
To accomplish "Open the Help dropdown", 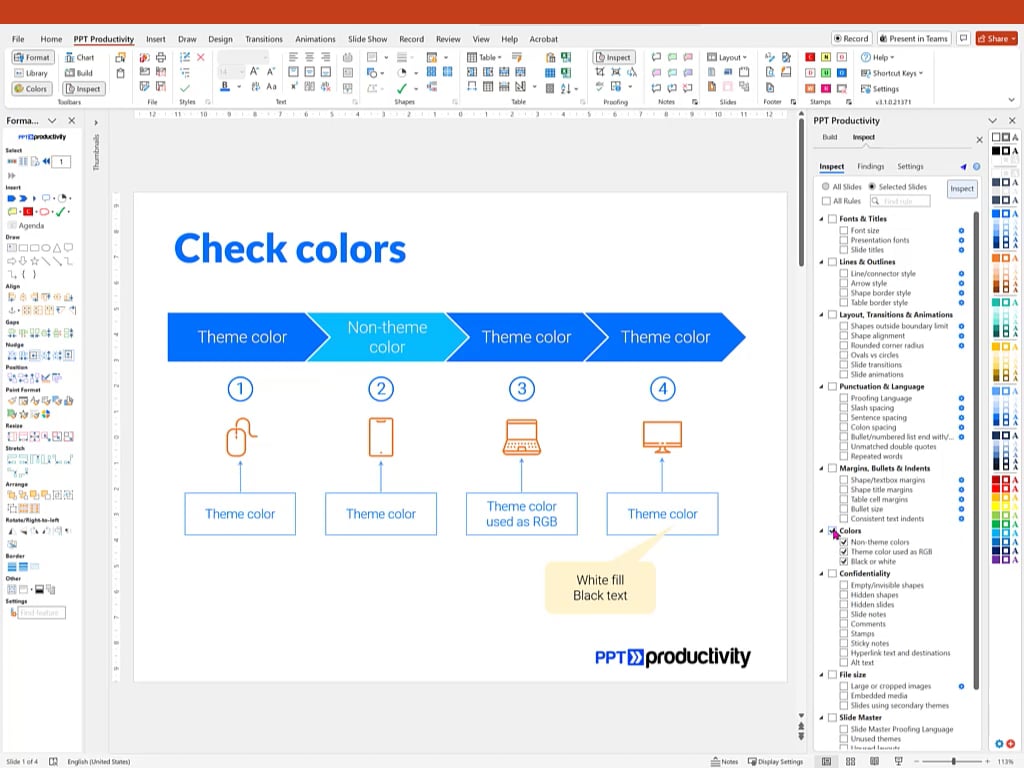I will pyautogui.click(x=878, y=57).
